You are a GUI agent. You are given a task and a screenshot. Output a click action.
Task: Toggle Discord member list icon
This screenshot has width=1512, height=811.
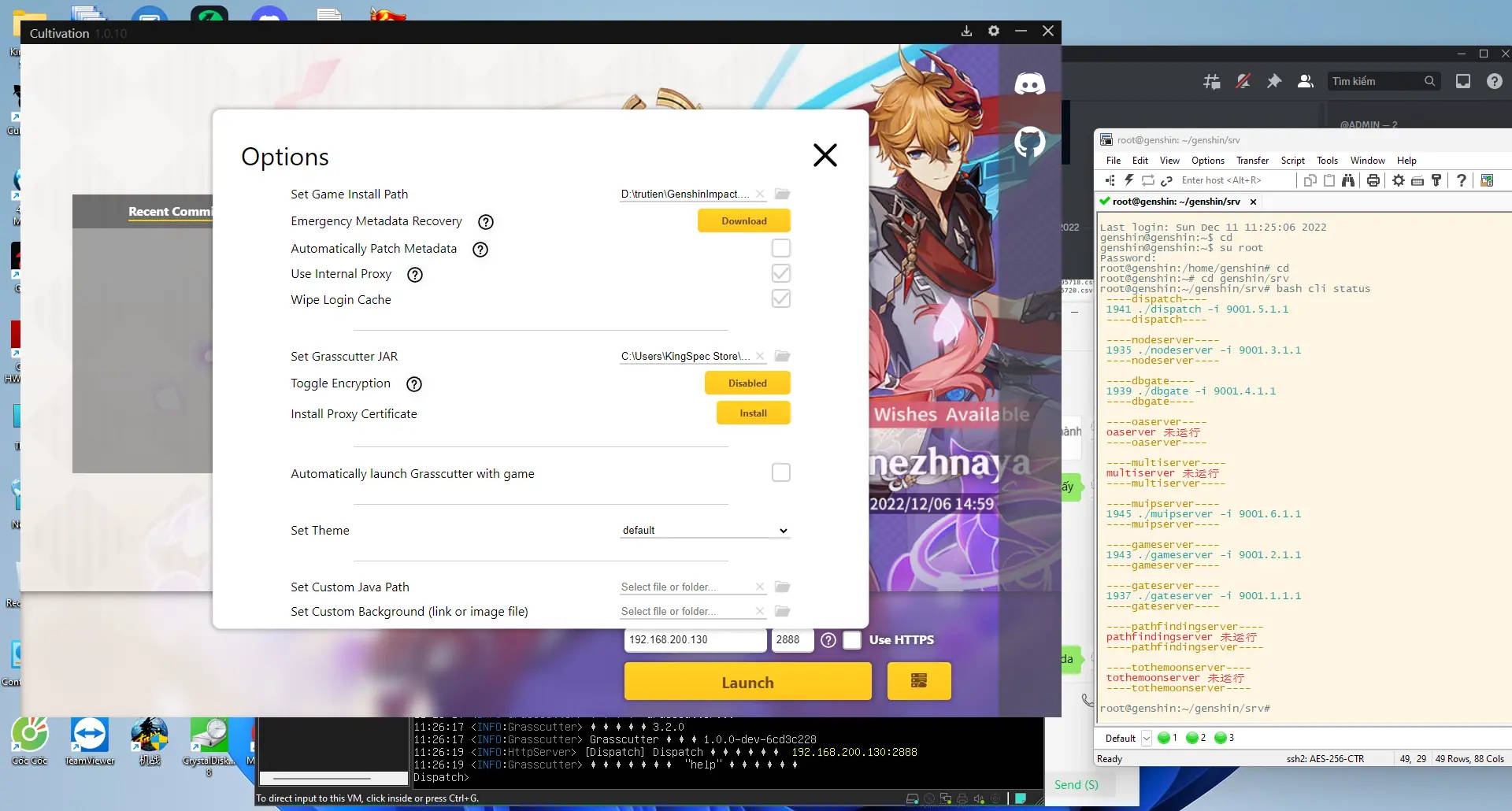point(1305,81)
